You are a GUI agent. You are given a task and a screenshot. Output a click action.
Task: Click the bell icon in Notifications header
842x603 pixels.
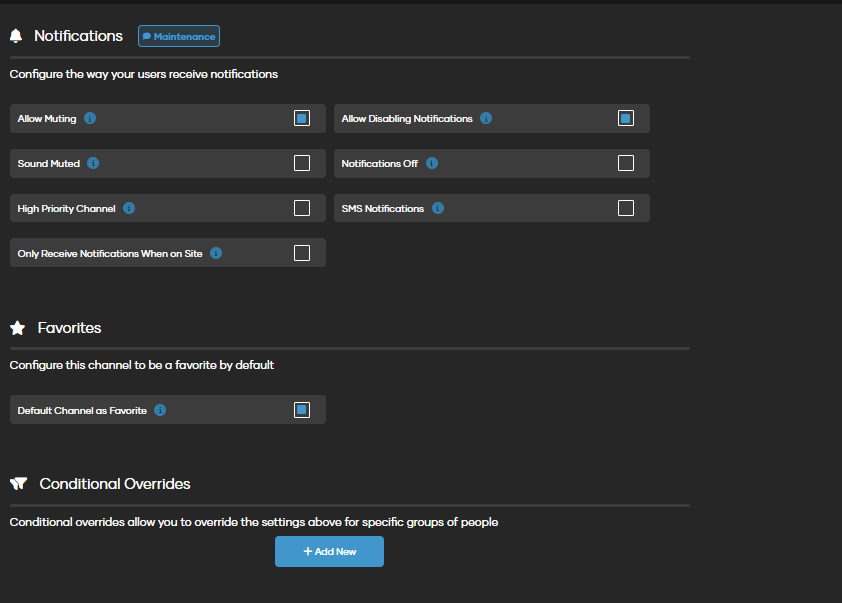[x=16, y=36]
